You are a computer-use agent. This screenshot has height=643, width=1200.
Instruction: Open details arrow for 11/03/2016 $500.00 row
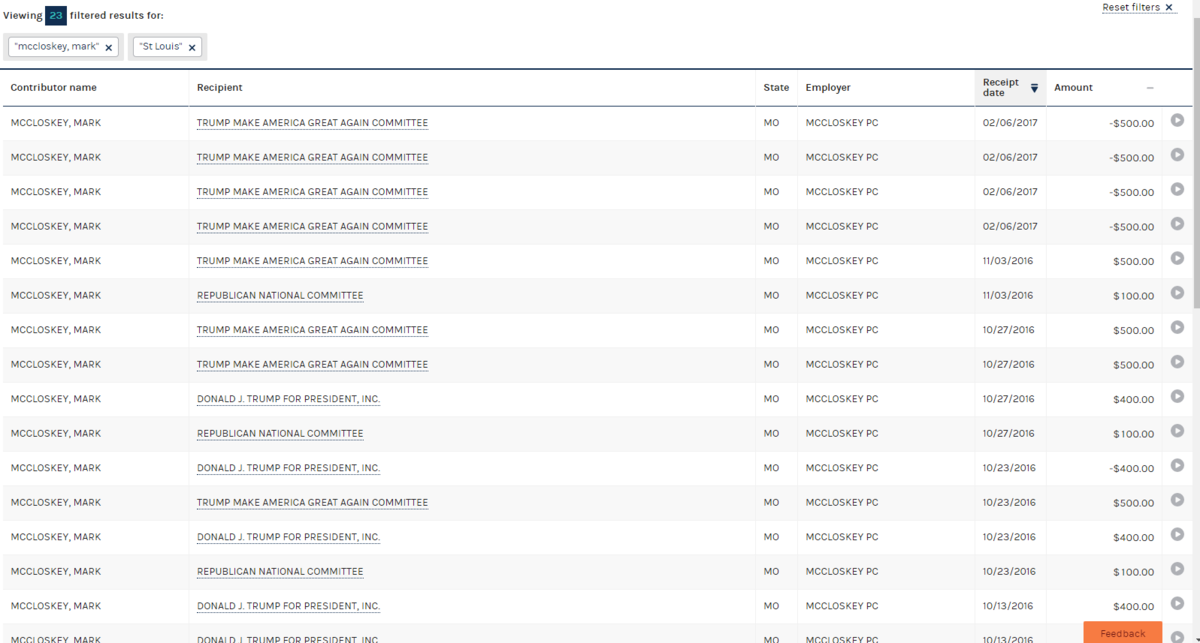coord(1177,258)
